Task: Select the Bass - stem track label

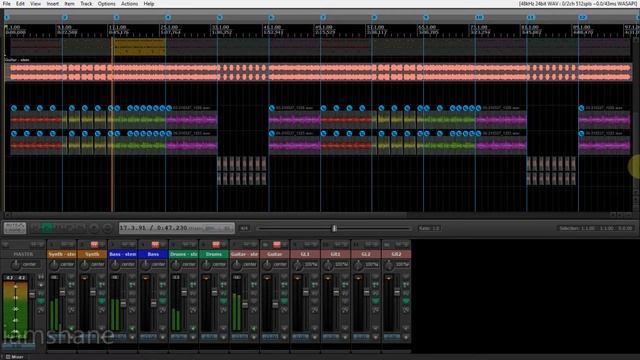Action: [x=122, y=254]
